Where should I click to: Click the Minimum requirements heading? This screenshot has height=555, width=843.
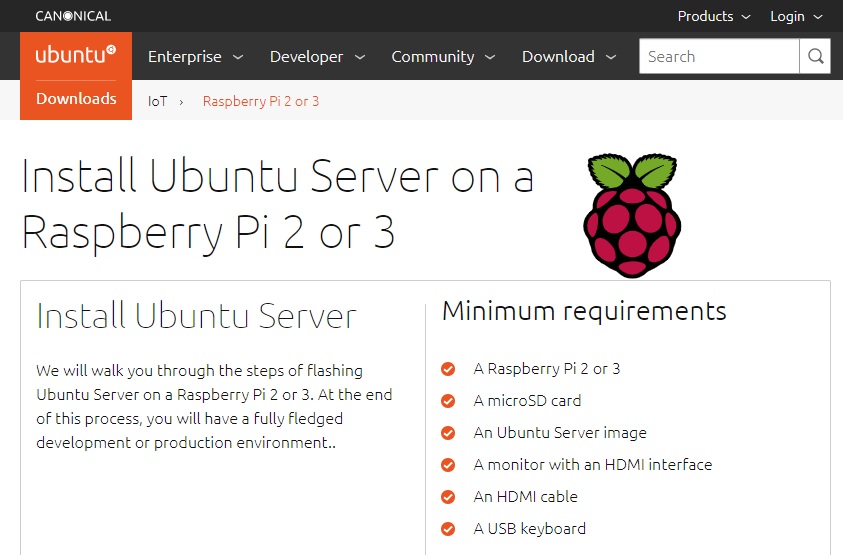[x=584, y=311]
